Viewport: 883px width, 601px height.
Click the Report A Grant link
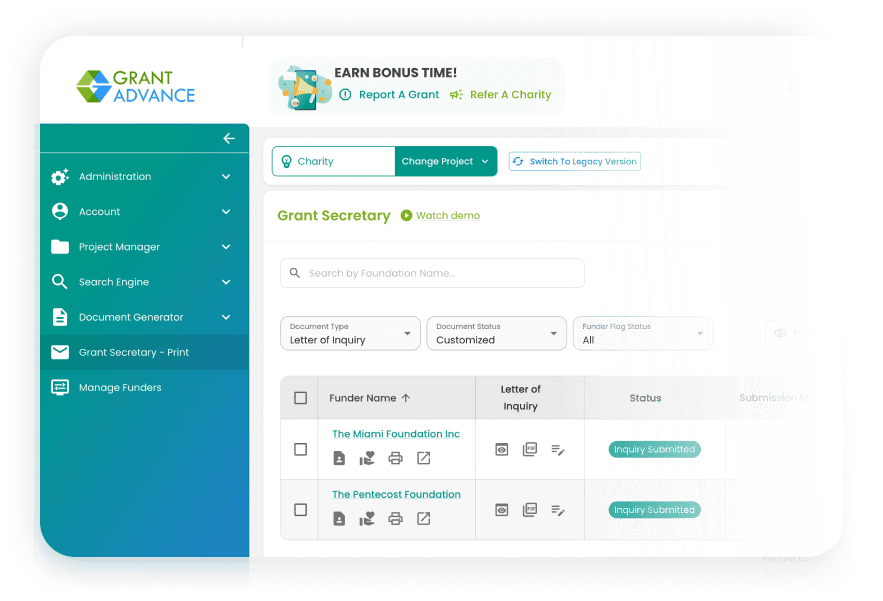[x=399, y=95]
